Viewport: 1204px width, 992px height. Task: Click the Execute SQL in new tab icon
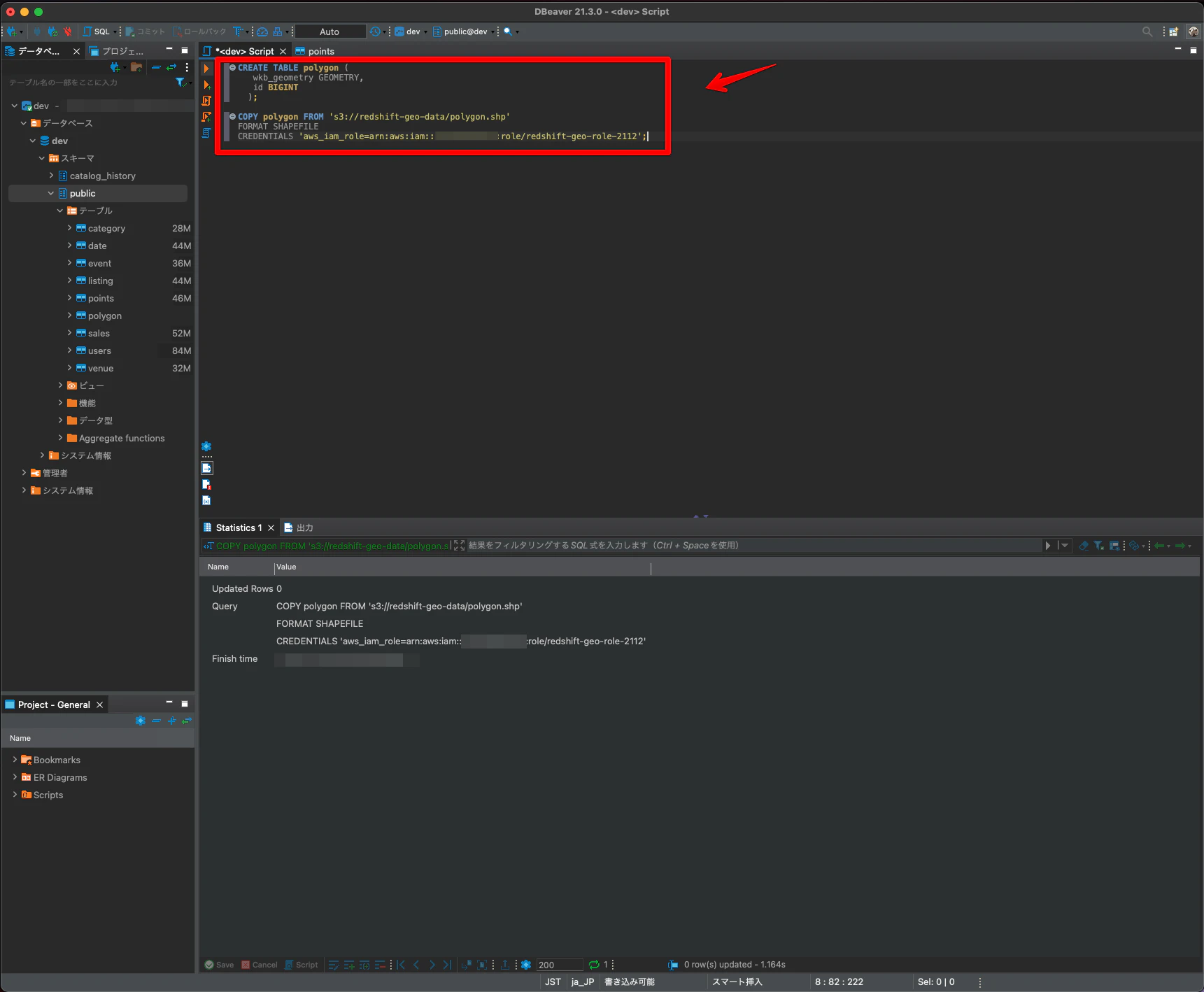tap(206, 85)
